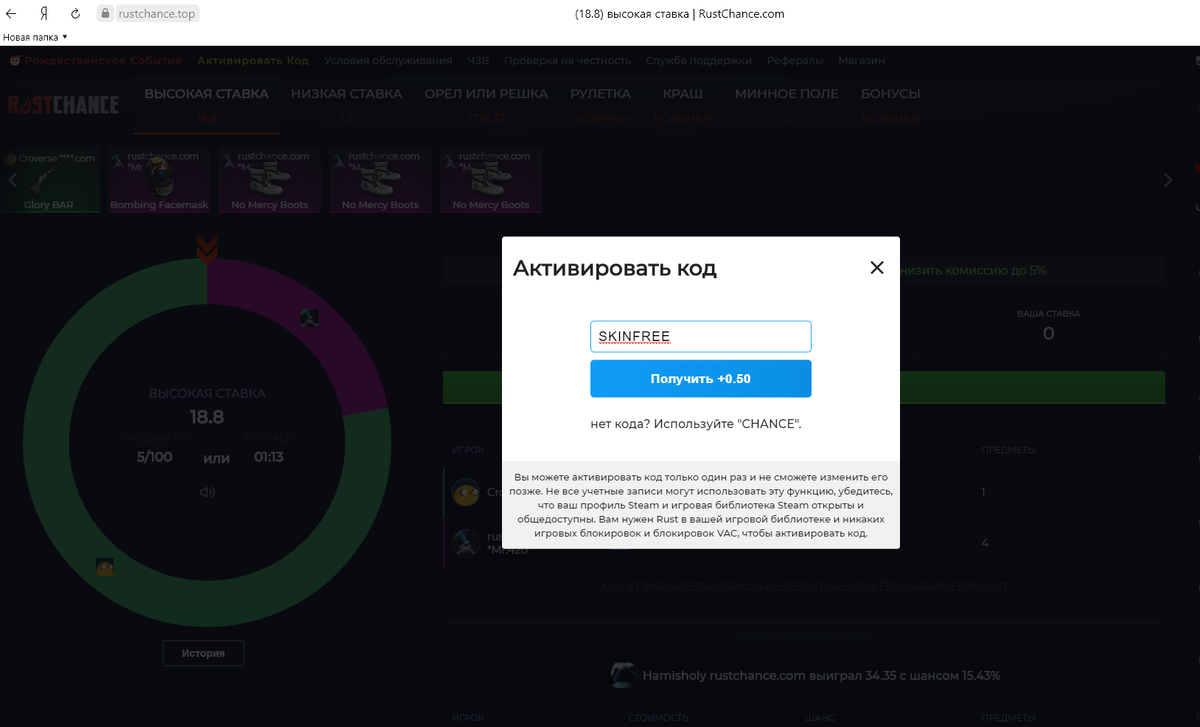Screen dimensions: 1200x727
Task: Click the Yandex Я browser icon
Action: pyautogui.click(x=44, y=14)
